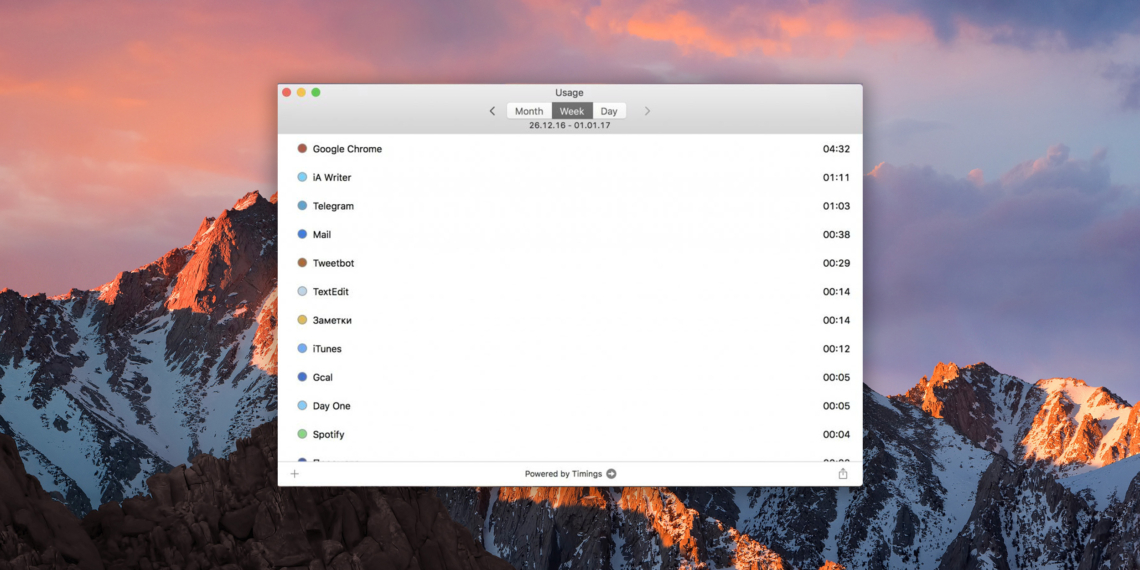Viewport: 1140px width, 570px height.
Task: Click the arrow icon beside Powered by Timings
Action: pyautogui.click(x=611, y=474)
